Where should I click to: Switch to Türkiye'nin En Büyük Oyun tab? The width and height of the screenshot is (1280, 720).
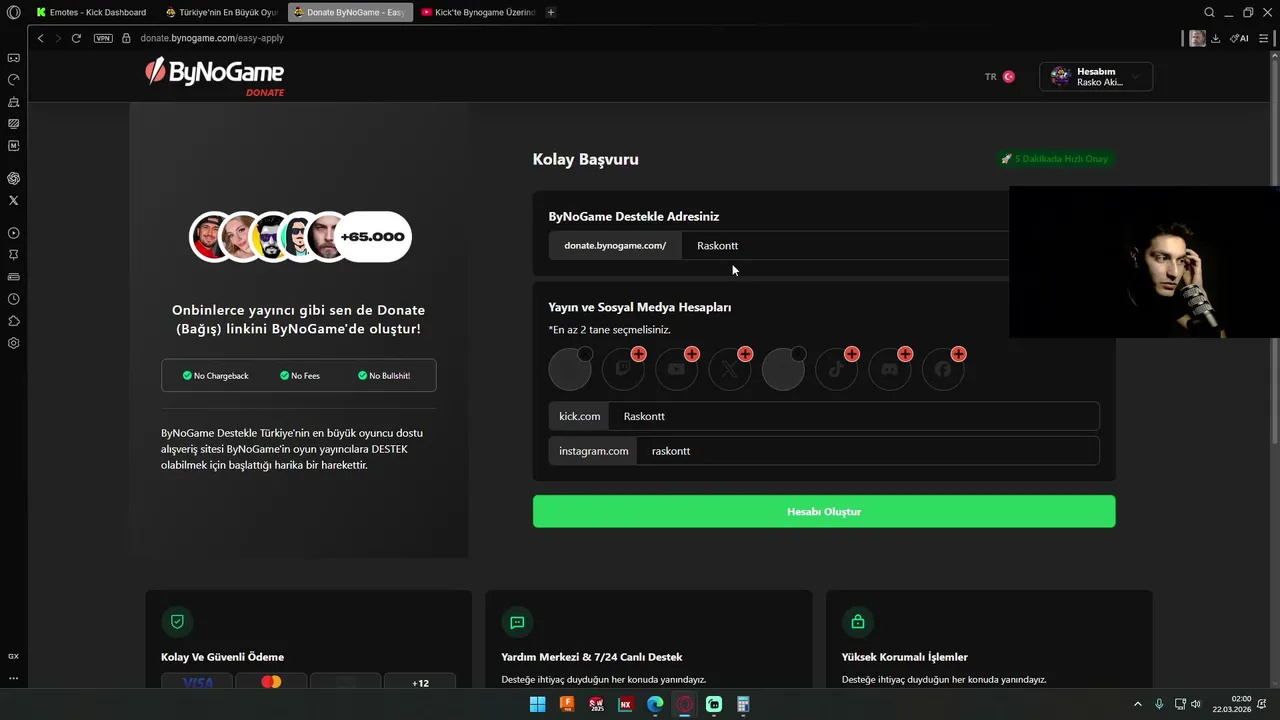[x=221, y=12]
